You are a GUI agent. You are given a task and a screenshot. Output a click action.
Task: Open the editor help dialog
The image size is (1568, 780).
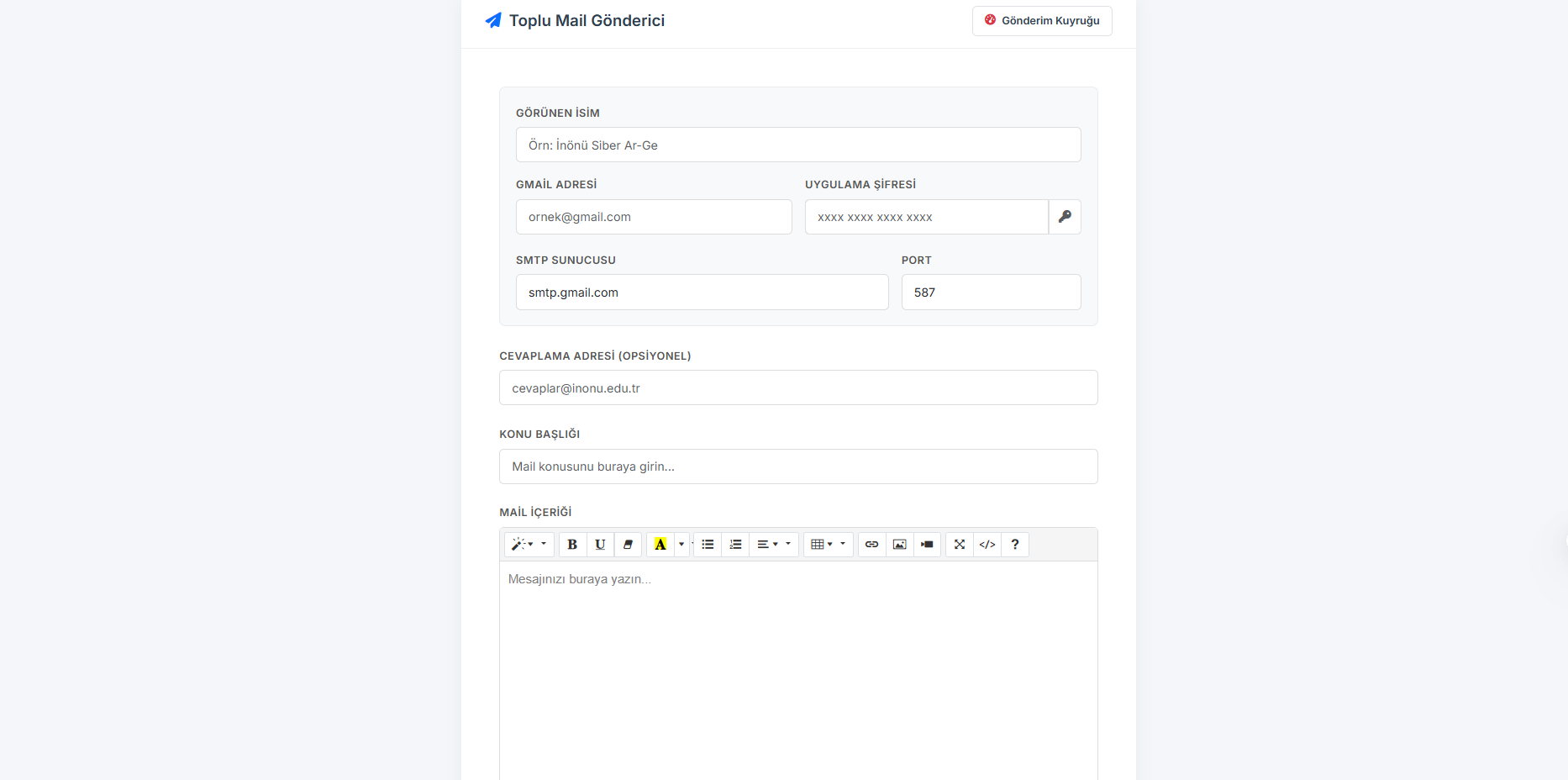[x=1014, y=545]
